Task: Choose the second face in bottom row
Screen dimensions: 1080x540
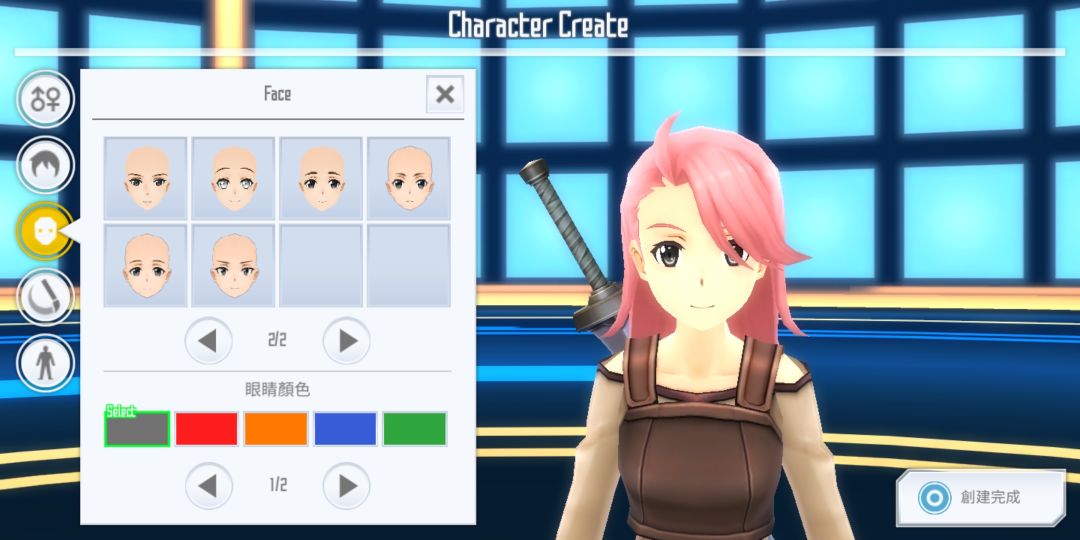Action: click(233, 265)
